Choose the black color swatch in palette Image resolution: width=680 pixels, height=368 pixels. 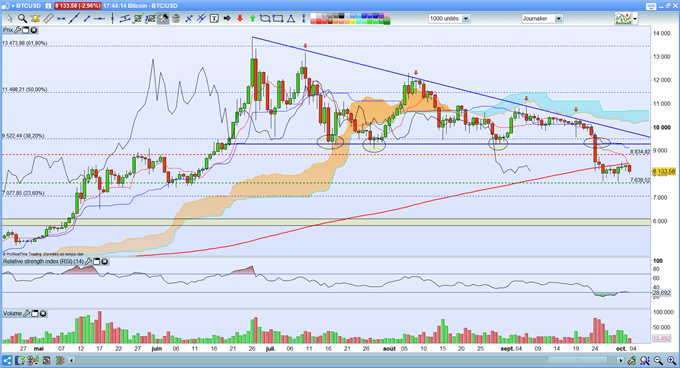341,16
